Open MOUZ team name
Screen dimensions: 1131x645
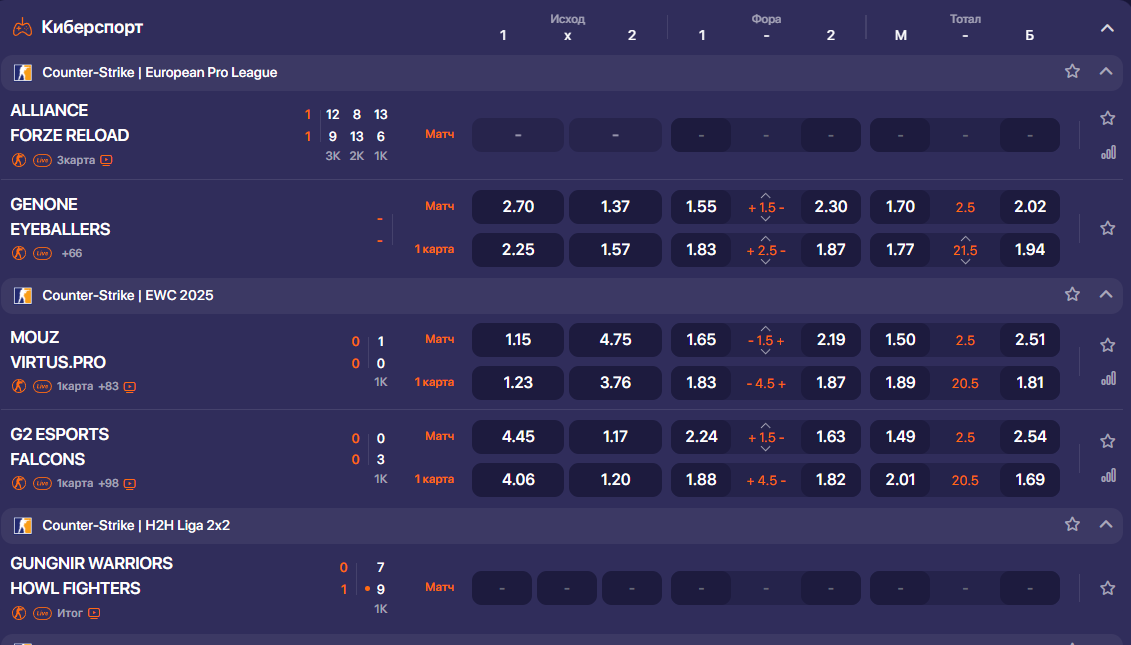tap(35, 338)
